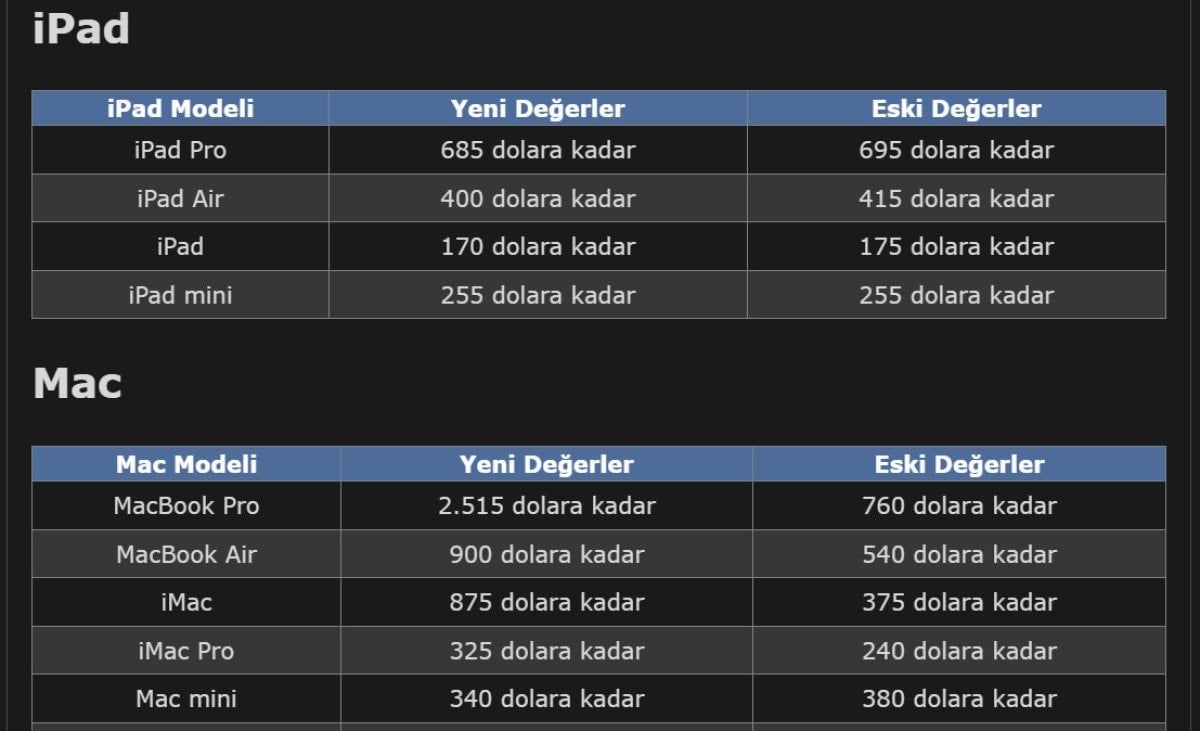Screen dimensions: 1200x731
Task: Click the "Mac Modeli" column header
Action: click(x=186, y=464)
